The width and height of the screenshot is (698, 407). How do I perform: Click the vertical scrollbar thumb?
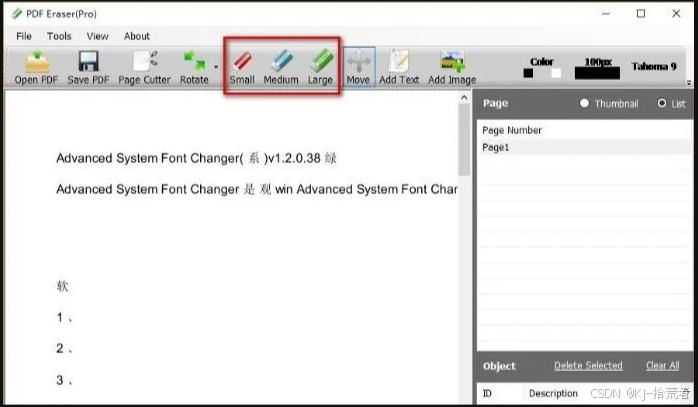point(464,140)
